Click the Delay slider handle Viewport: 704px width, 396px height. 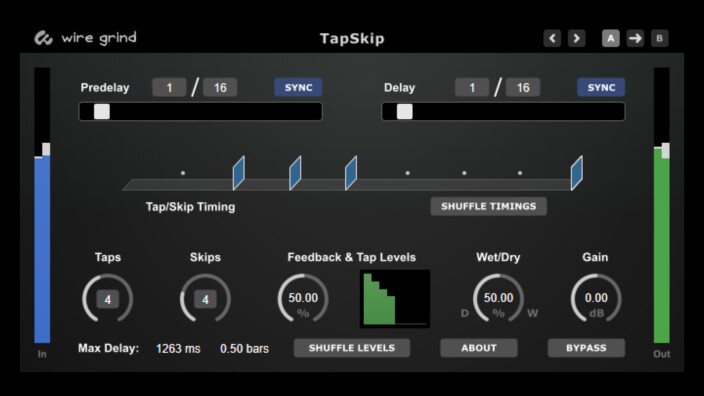tap(405, 112)
